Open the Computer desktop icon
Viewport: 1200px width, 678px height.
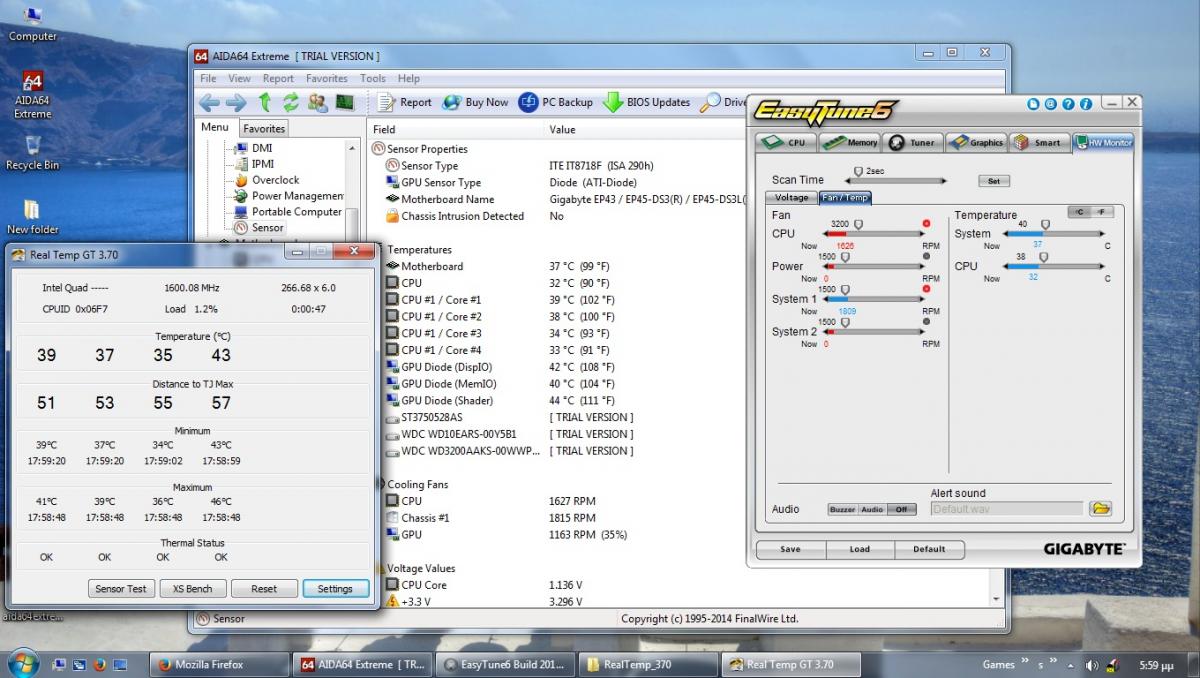point(32,24)
